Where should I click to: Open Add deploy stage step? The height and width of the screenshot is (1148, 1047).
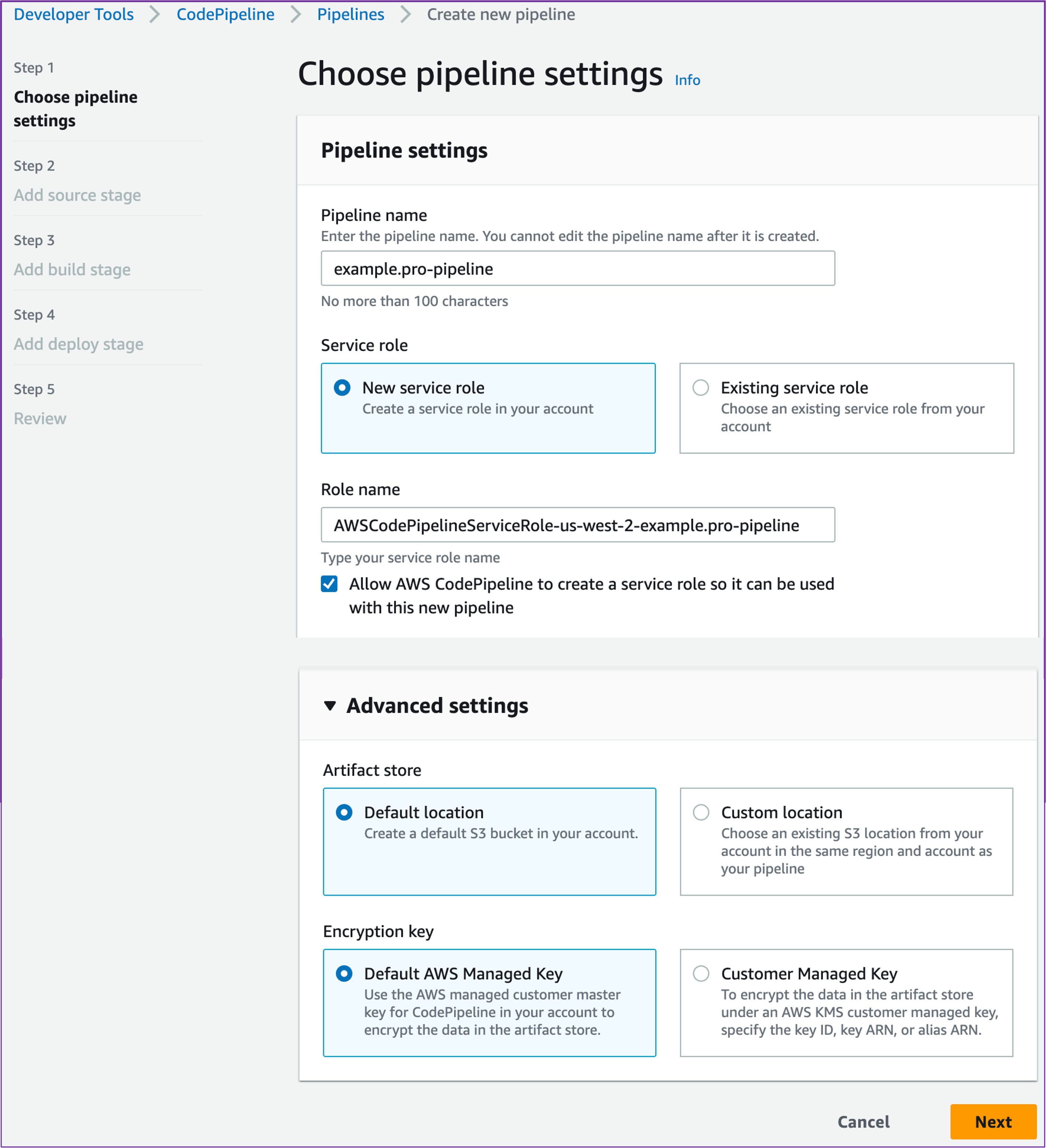click(78, 344)
